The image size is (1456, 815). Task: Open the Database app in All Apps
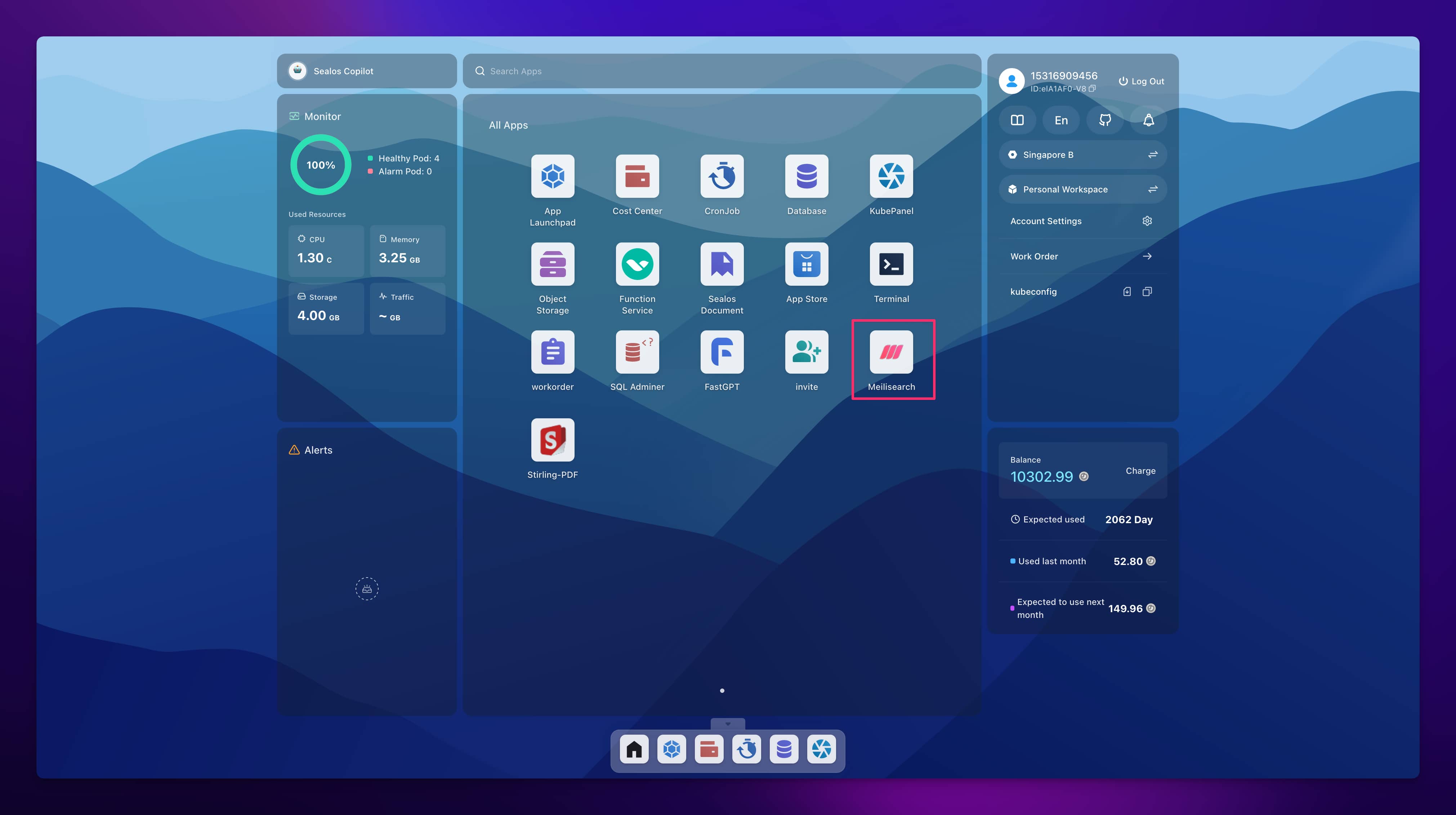807,176
